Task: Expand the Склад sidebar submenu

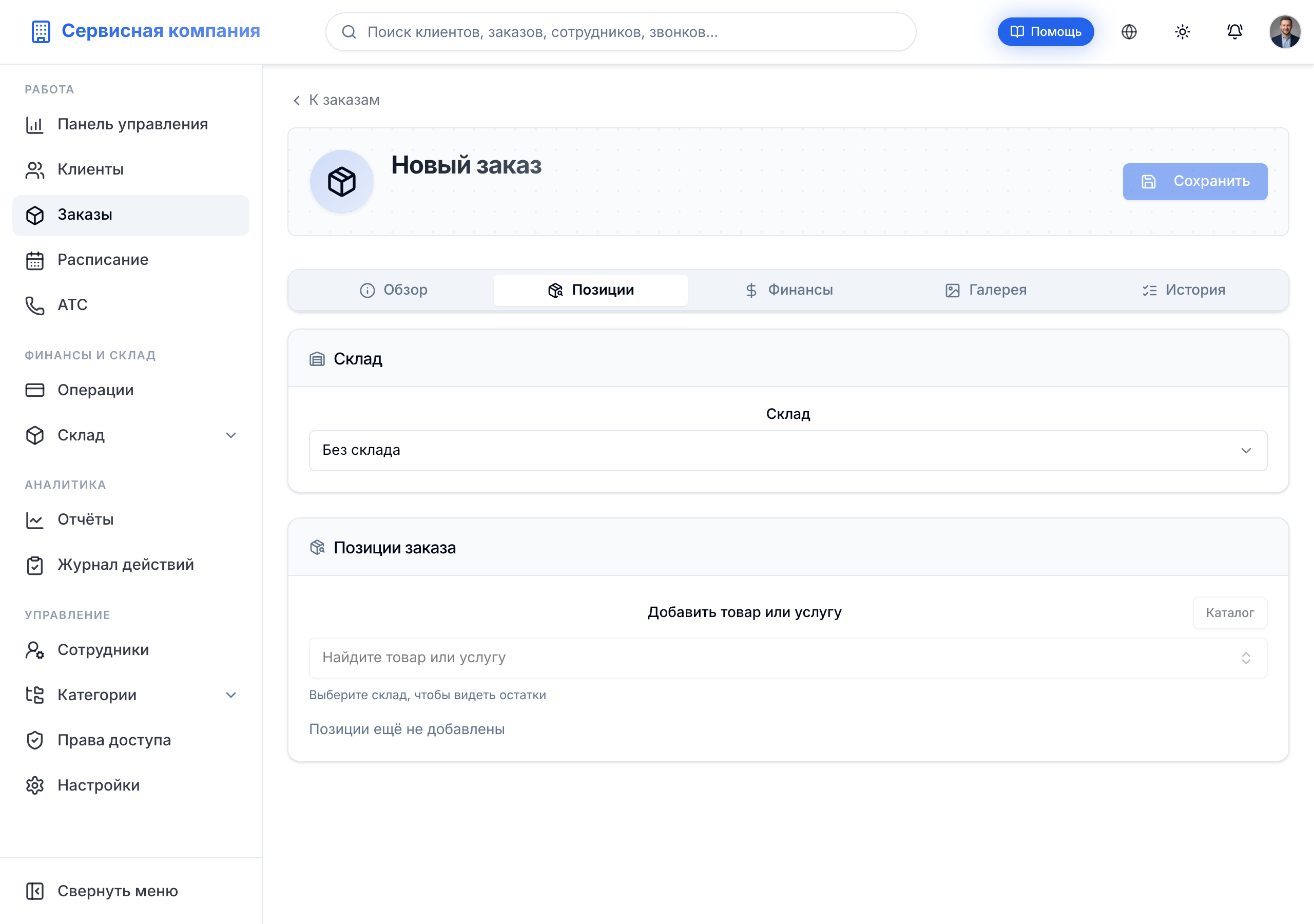Action: coord(130,435)
